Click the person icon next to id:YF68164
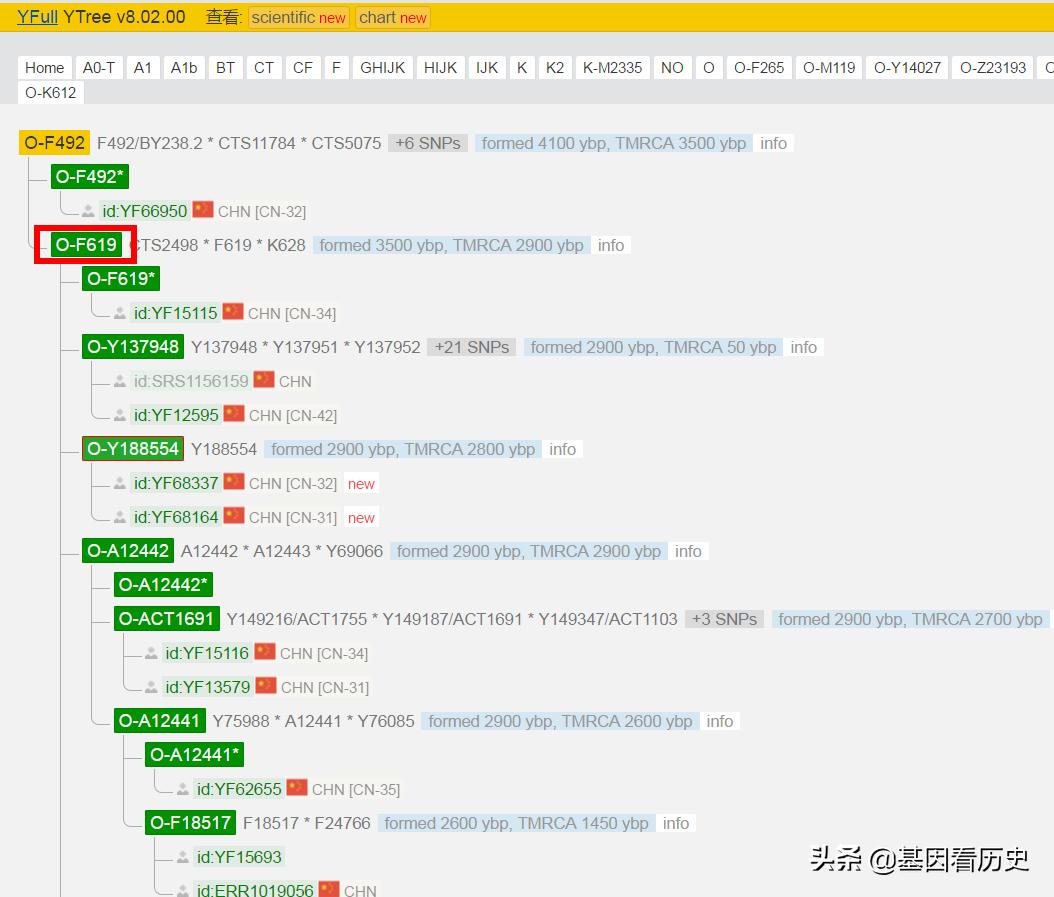The height and width of the screenshot is (897, 1054). (x=120, y=515)
